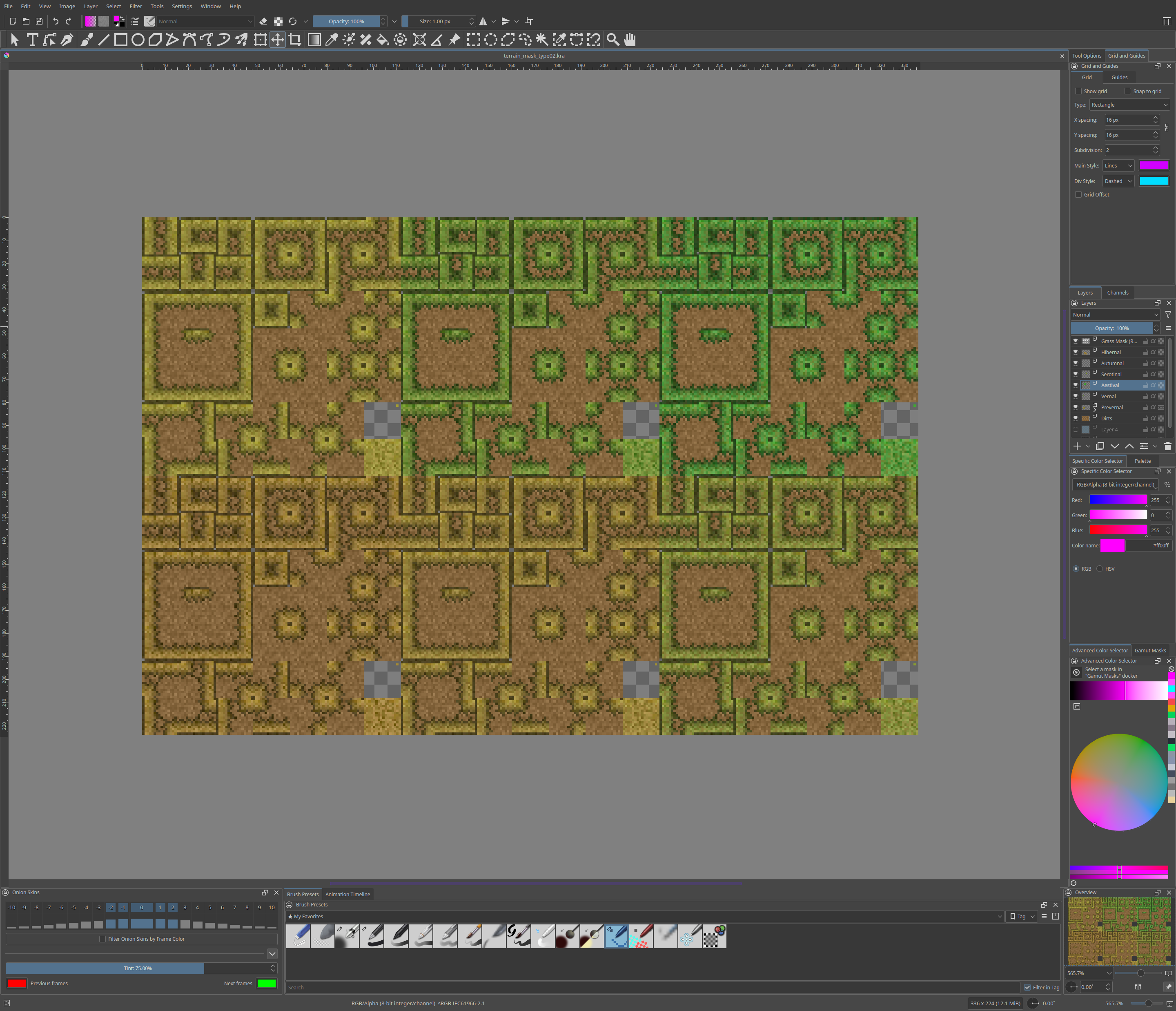Click the Elliptical Selection tool
Image resolution: width=1176 pixels, height=1011 pixels.
click(x=491, y=40)
